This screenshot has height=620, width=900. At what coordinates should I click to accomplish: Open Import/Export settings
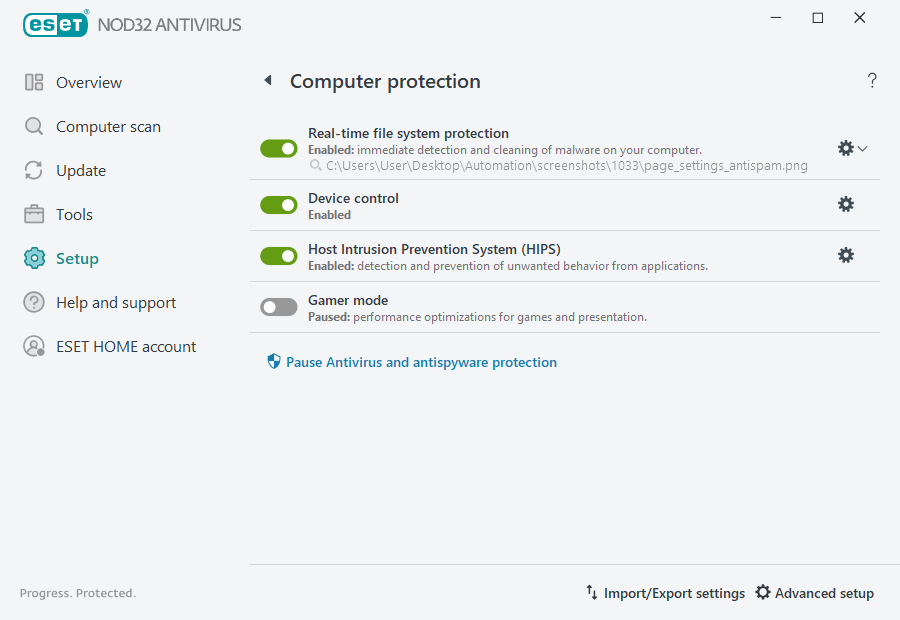click(x=665, y=593)
